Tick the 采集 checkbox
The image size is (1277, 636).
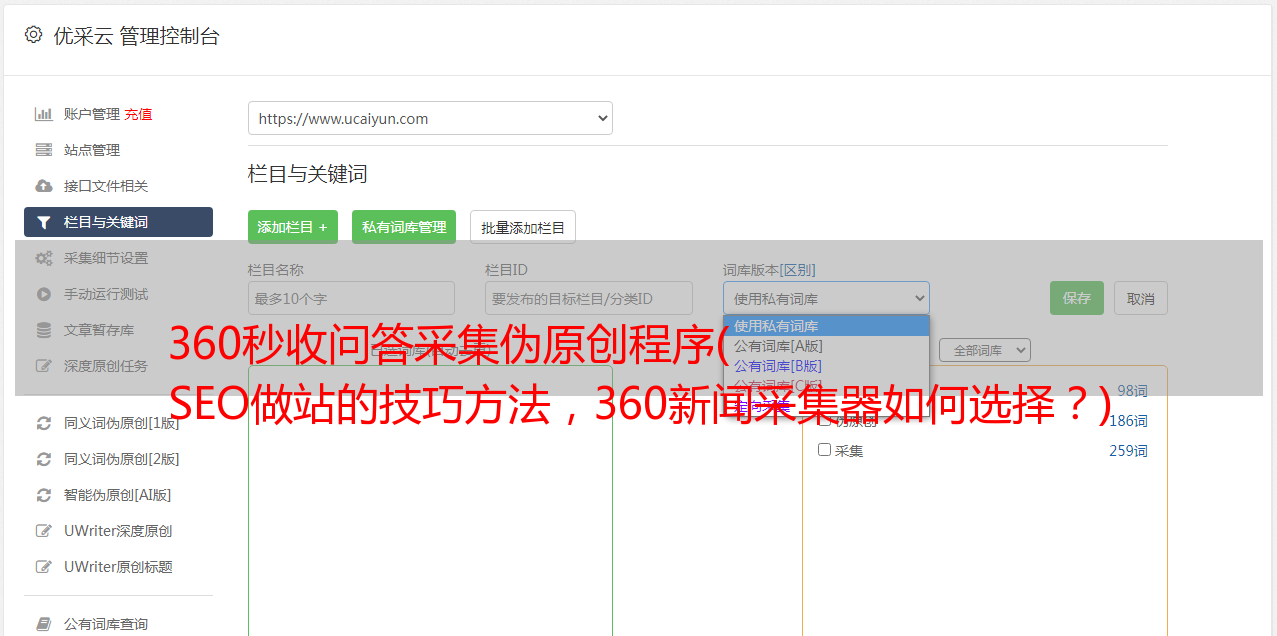click(x=825, y=450)
